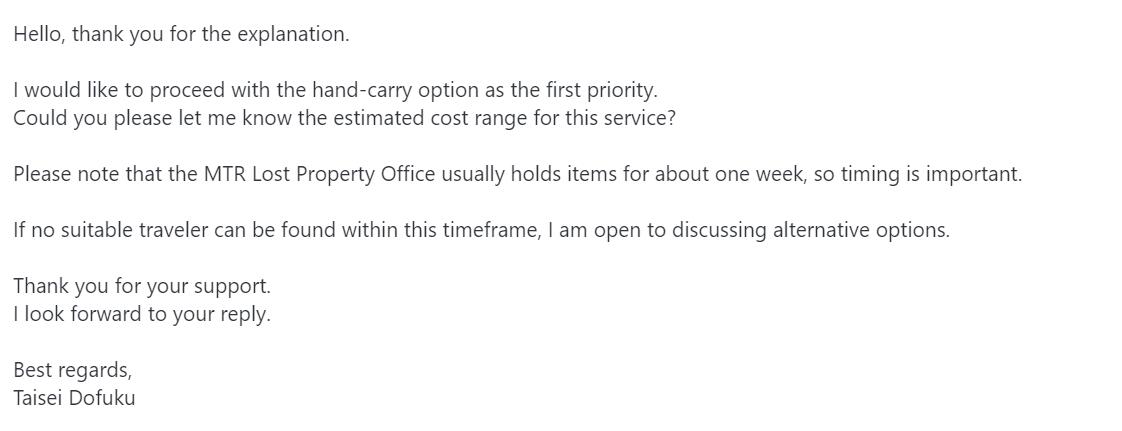Viewport: 1122px width, 431px height.
Task: Click the "Thank you for your support" line
Action: 141,286
